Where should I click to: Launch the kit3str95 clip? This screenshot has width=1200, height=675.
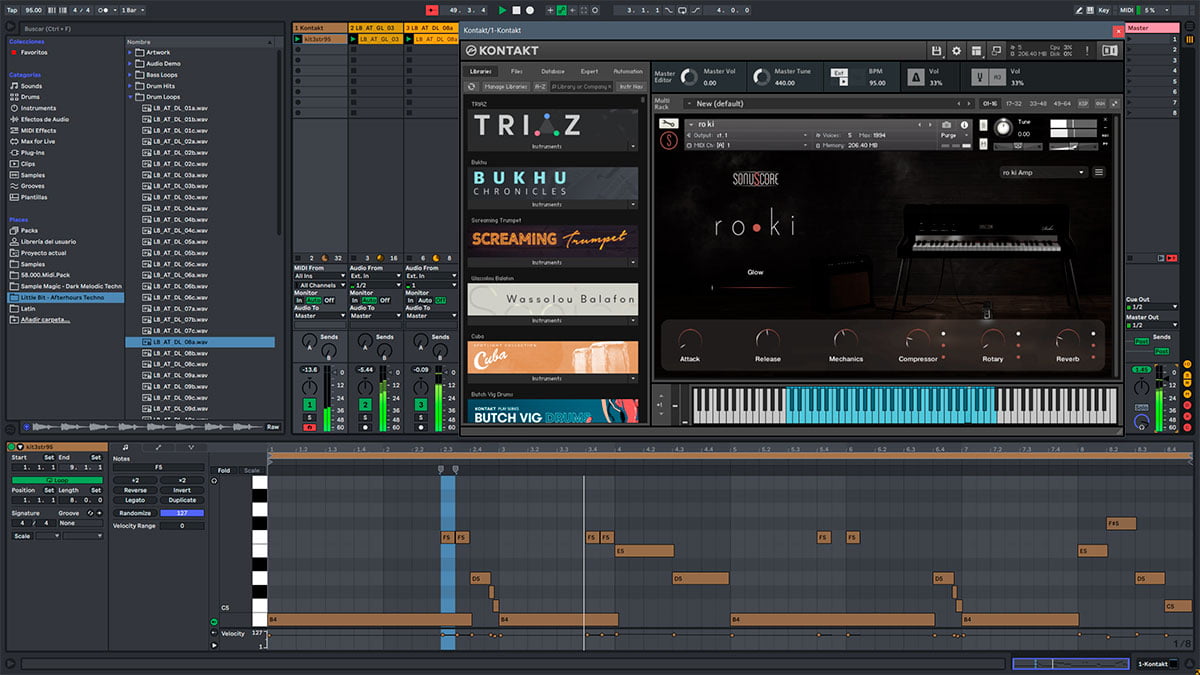(299, 39)
